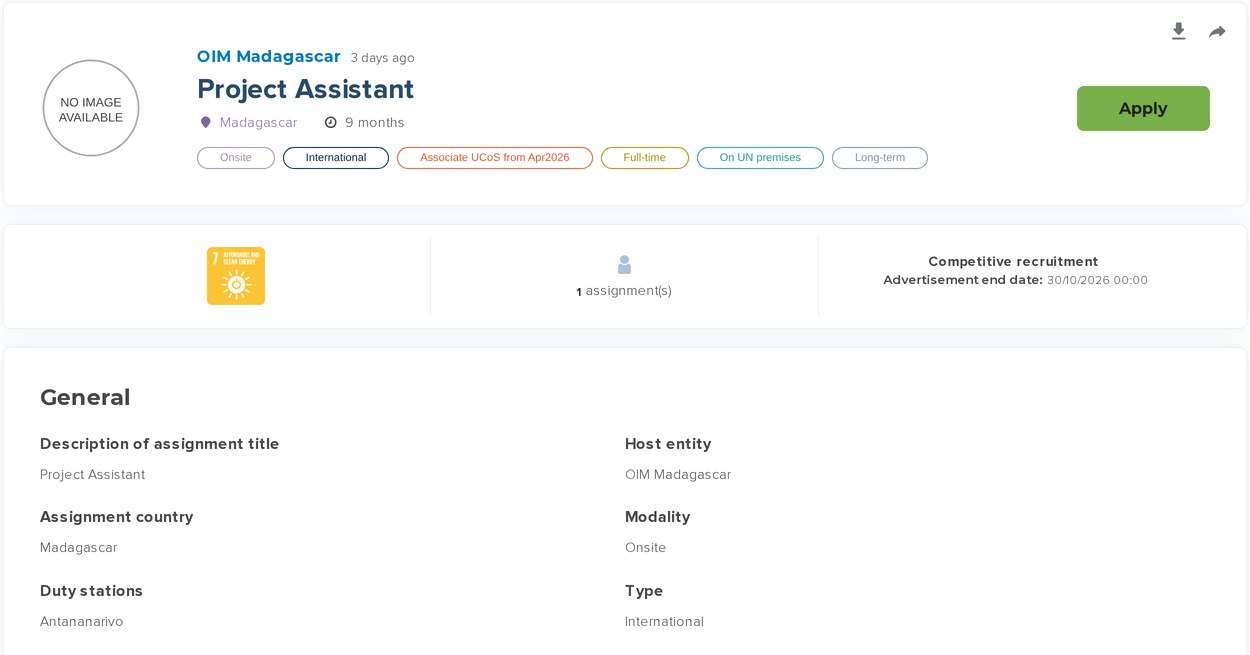
Task: Click the advertisement end date 30/10/2026 00:00
Action: pyautogui.click(x=1097, y=280)
